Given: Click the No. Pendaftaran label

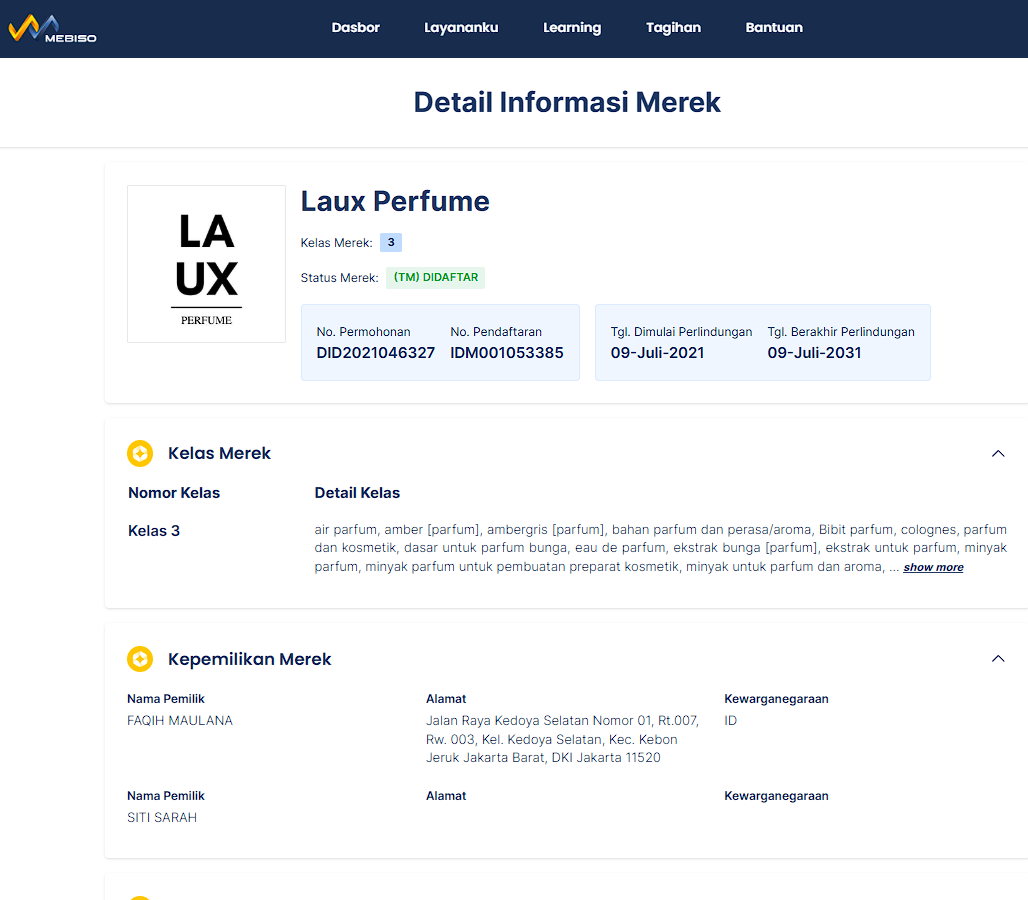Looking at the screenshot, I should point(496,332).
